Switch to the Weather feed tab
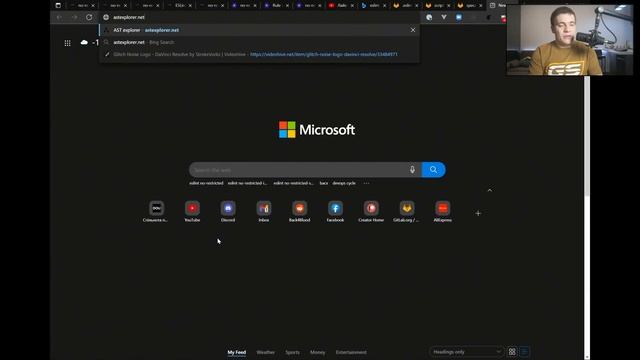This screenshot has height=360, width=640. (x=265, y=352)
